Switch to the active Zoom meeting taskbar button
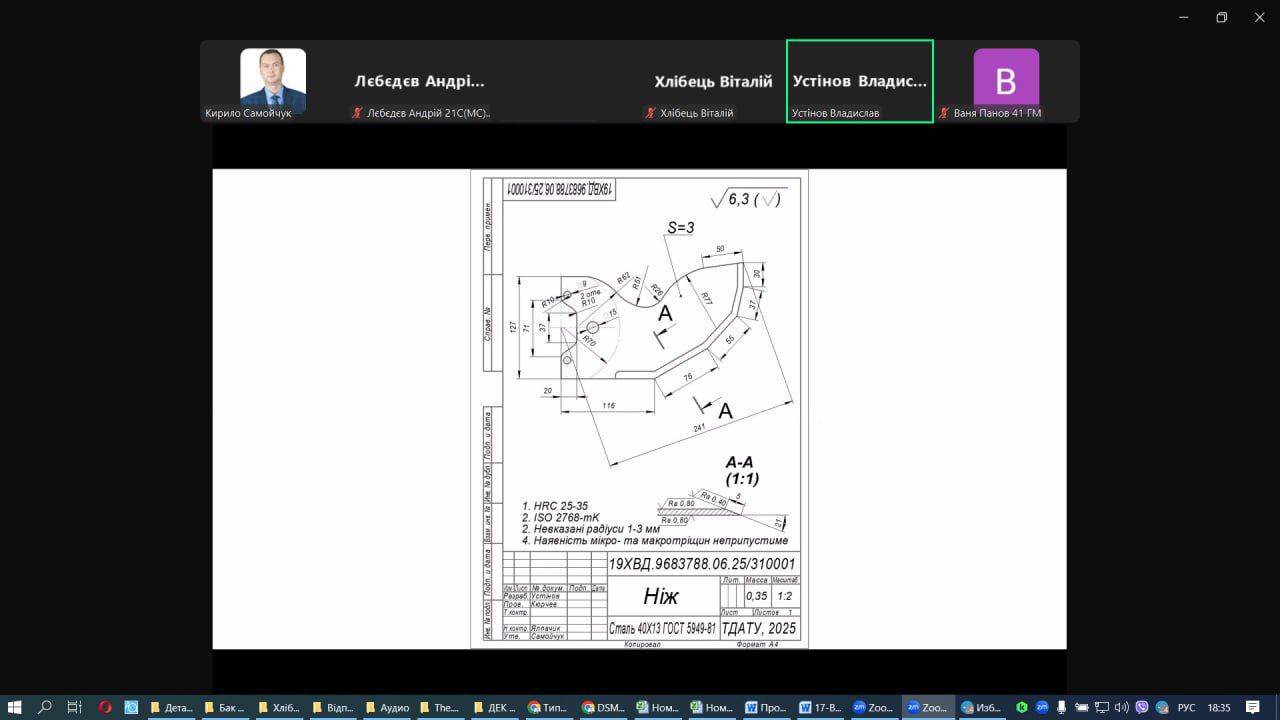The width and height of the screenshot is (1280, 720). 926,707
